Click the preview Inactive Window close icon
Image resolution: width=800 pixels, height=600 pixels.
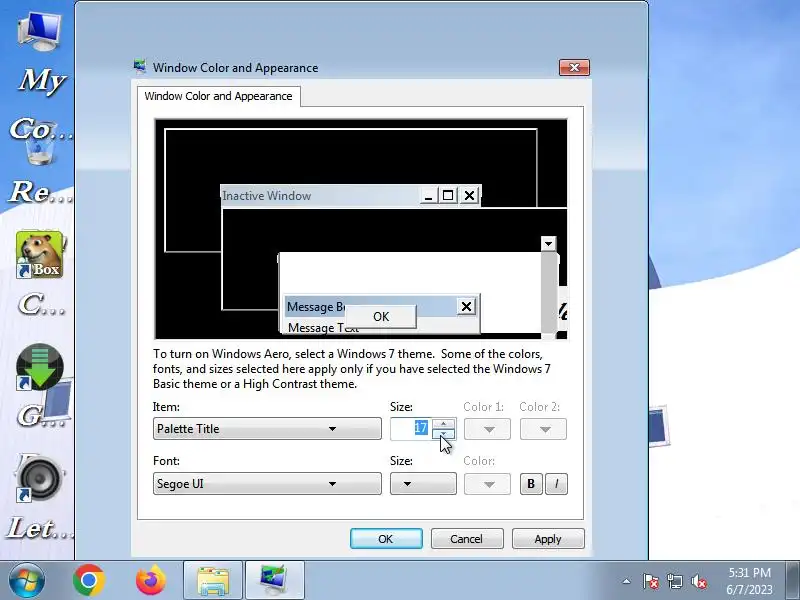pos(469,195)
